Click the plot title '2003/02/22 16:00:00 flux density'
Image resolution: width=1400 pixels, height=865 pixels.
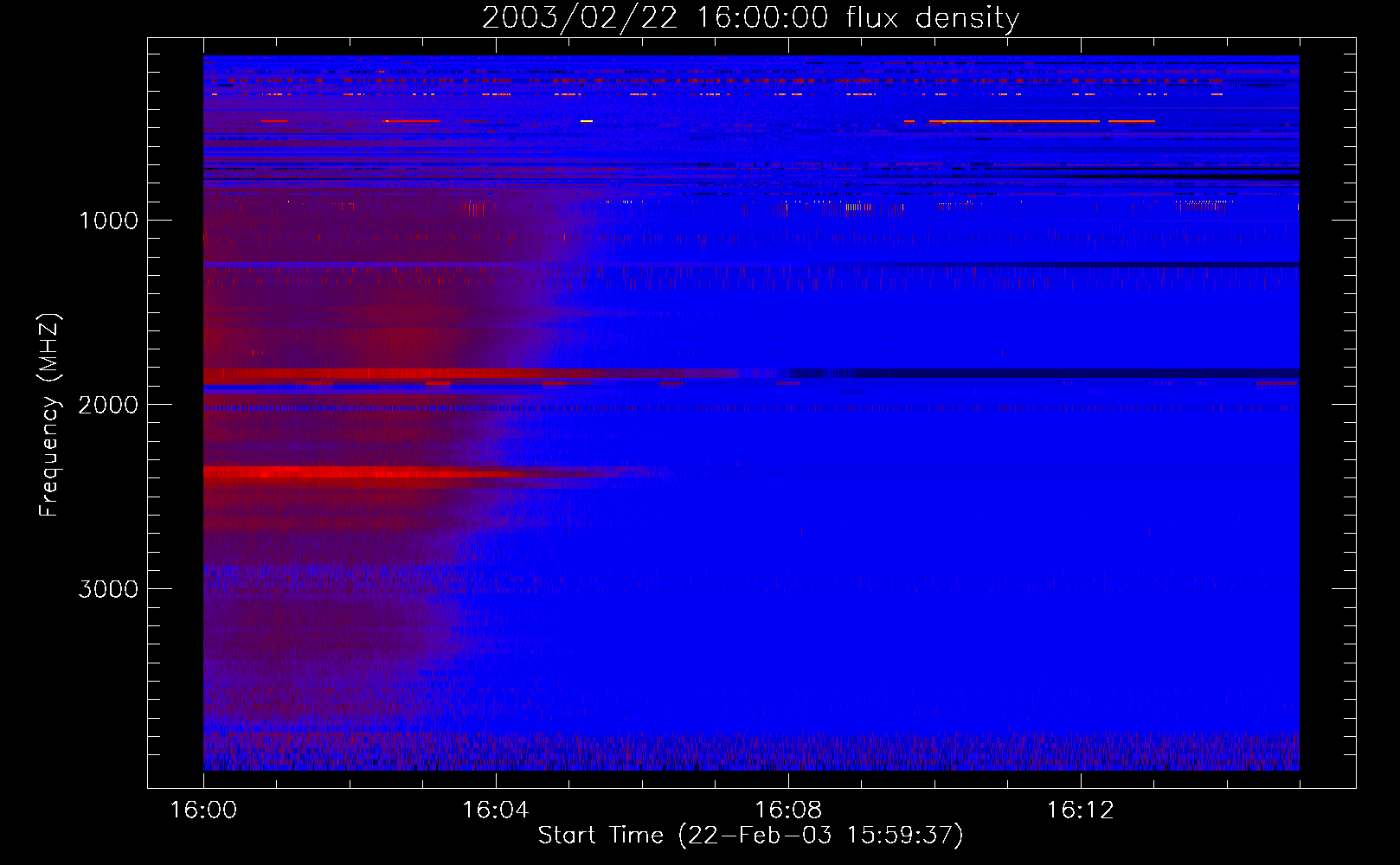[750, 18]
